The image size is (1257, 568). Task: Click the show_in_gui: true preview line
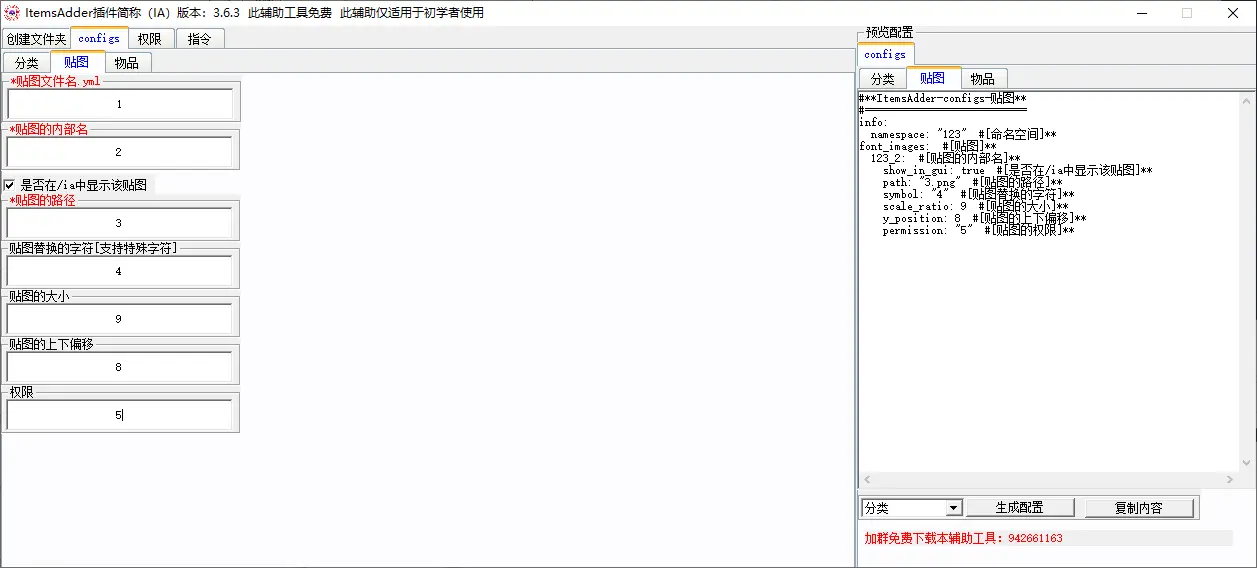click(1017, 170)
